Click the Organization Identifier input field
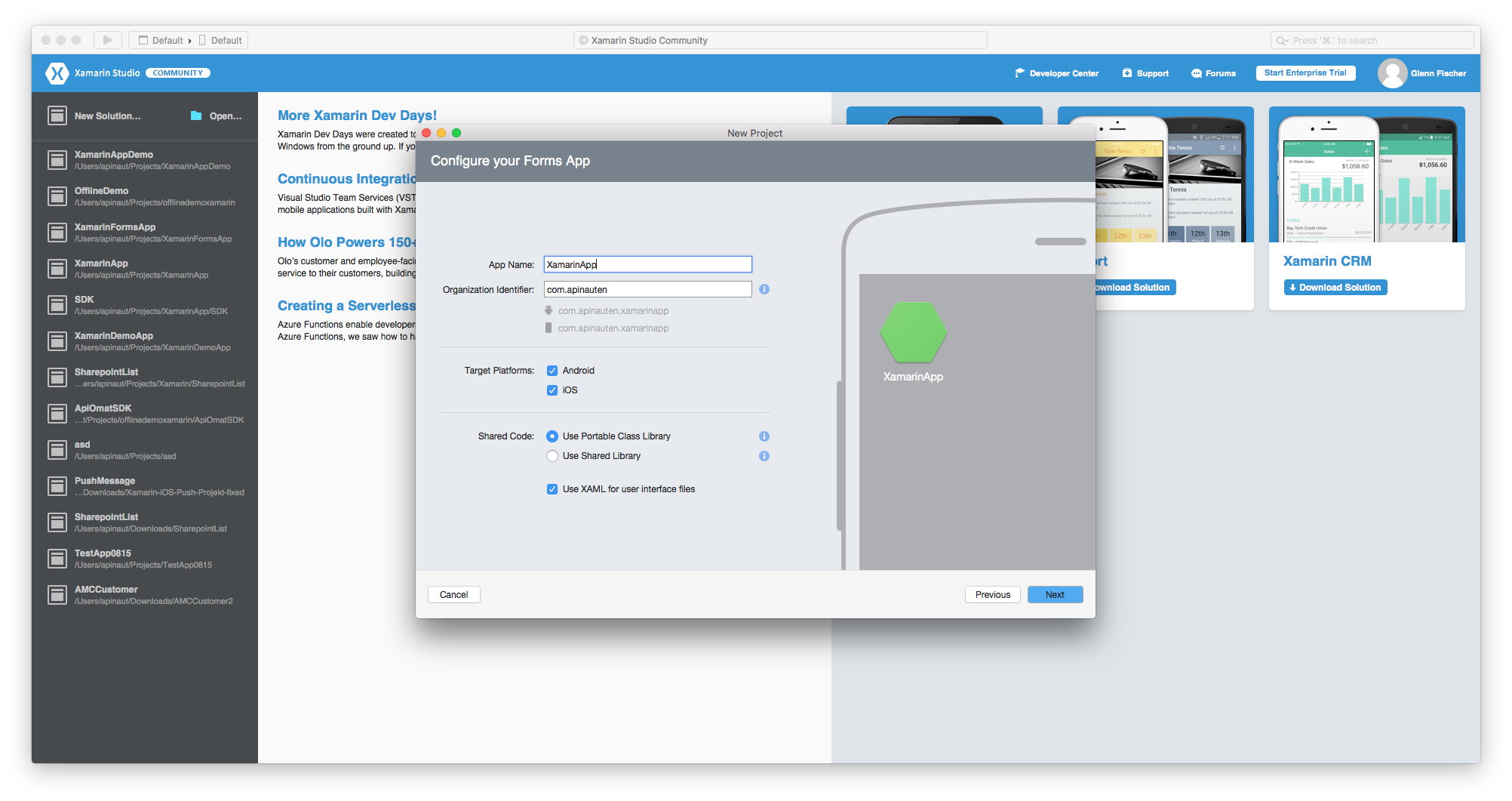This screenshot has width=1512, height=801. click(647, 289)
